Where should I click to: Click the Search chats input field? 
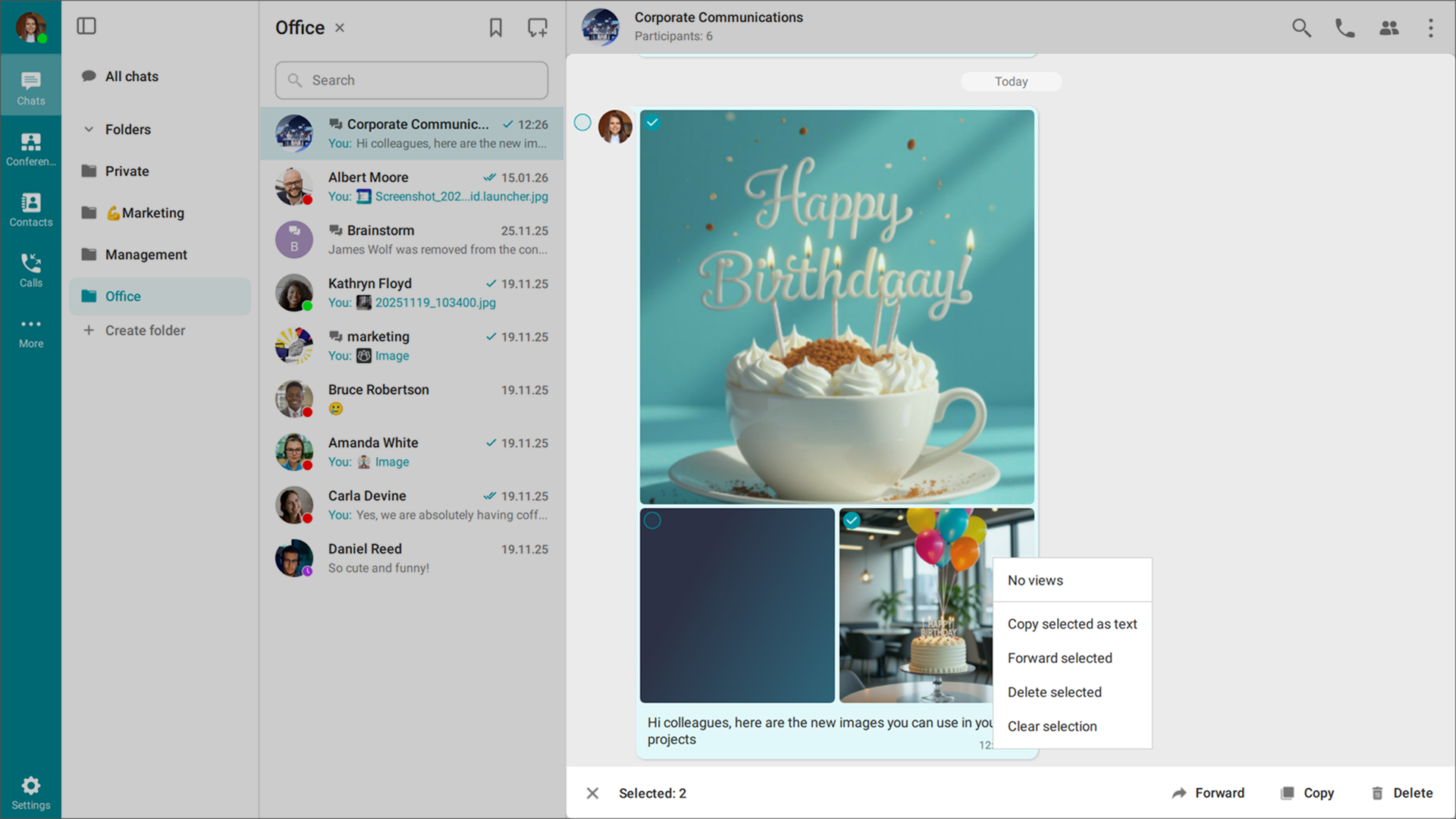pyautogui.click(x=412, y=80)
